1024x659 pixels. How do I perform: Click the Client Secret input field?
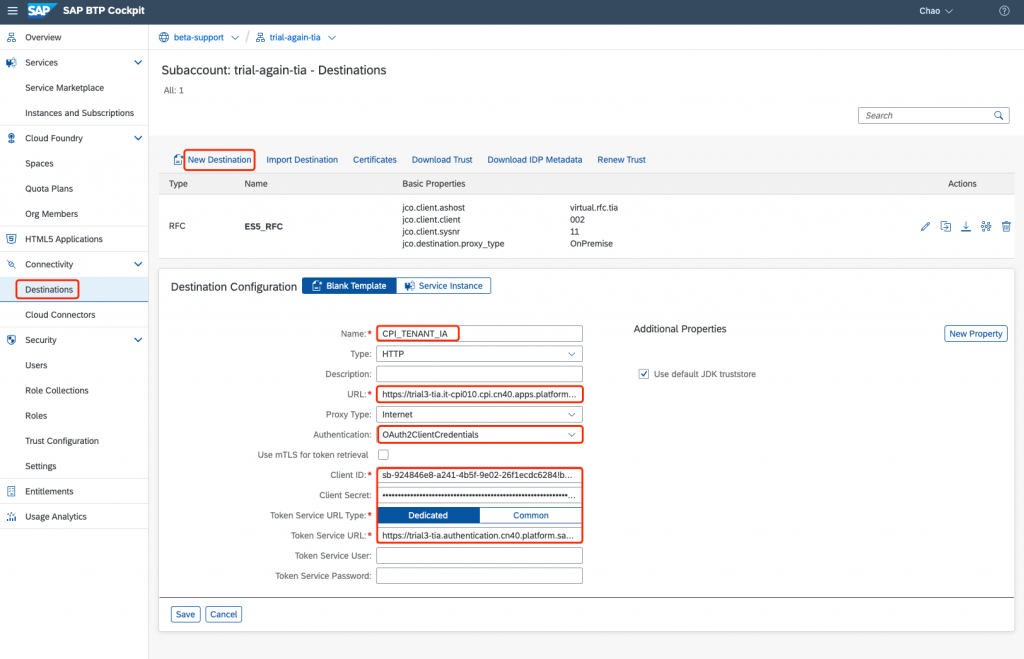coord(479,496)
